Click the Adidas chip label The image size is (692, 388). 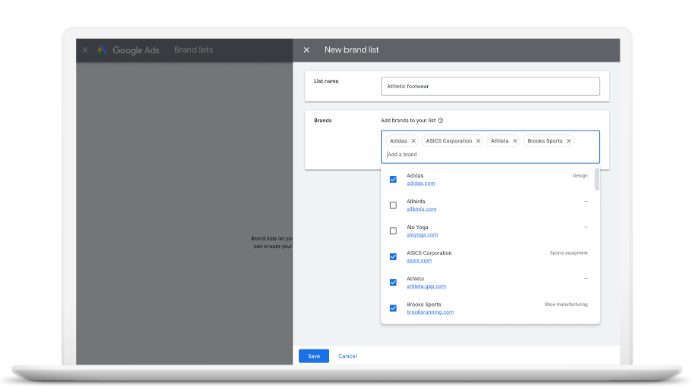[x=399, y=141]
